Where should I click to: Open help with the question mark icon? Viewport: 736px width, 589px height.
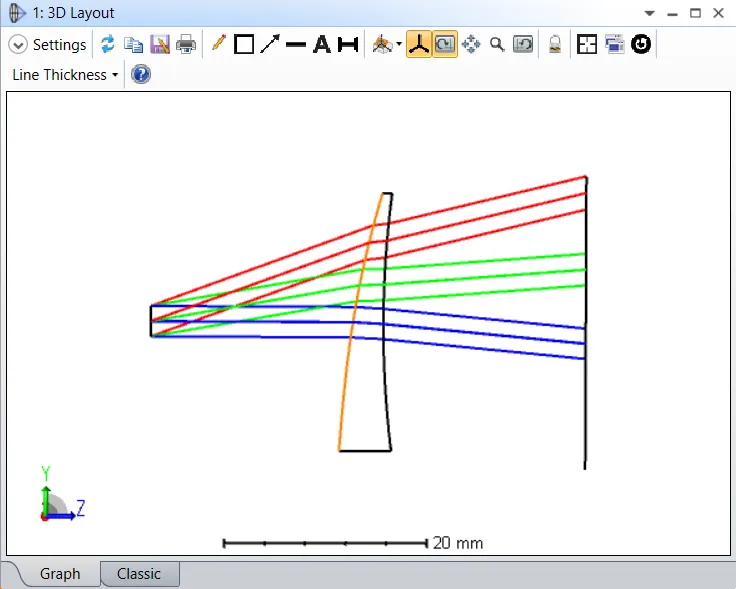click(141, 74)
